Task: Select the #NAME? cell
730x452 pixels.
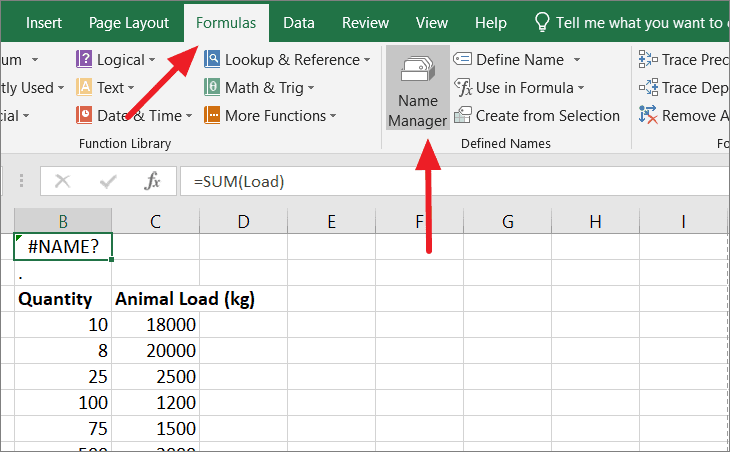Action: (63, 246)
